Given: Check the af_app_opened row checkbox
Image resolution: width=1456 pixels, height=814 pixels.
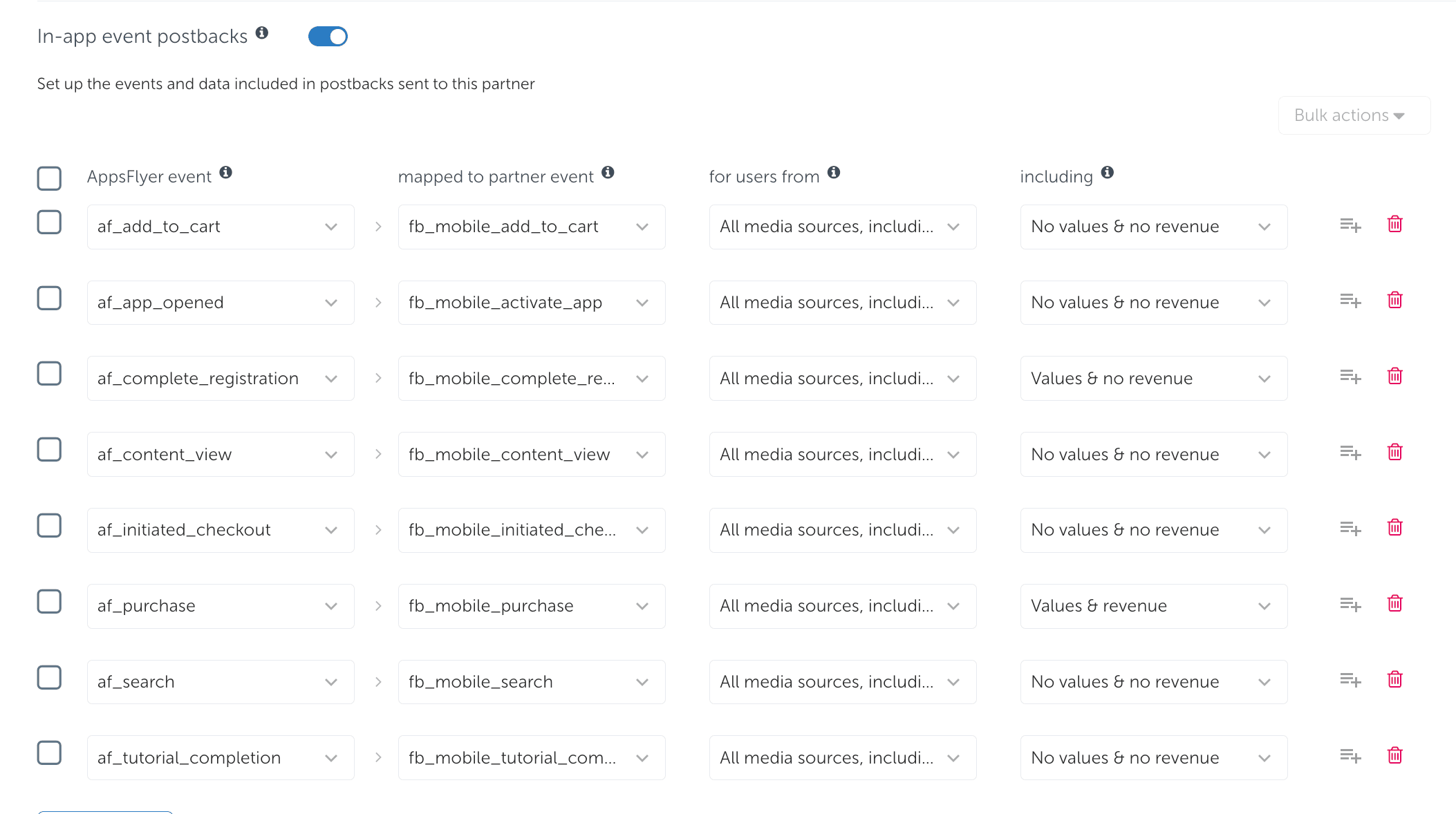Looking at the screenshot, I should pyautogui.click(x=49, y=299).
